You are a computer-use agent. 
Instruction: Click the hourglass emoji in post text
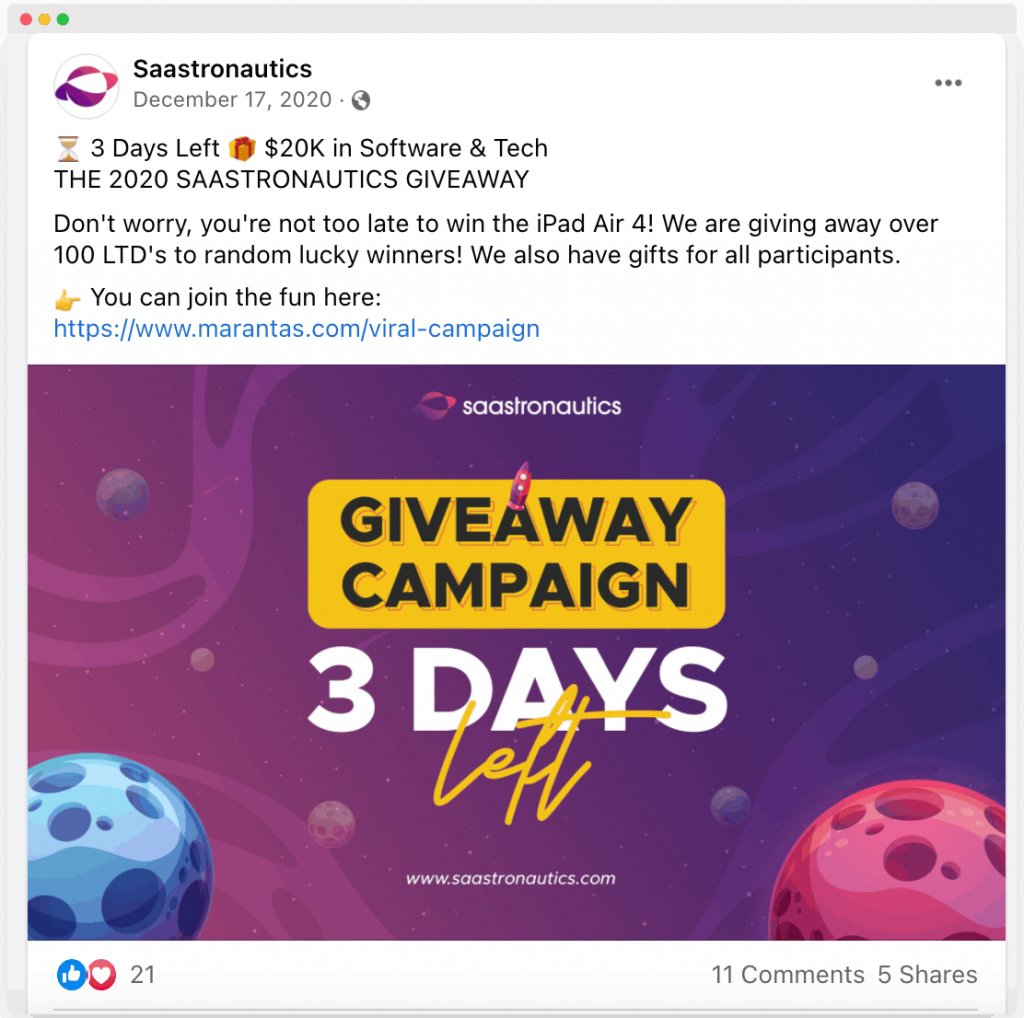point(68,149)
